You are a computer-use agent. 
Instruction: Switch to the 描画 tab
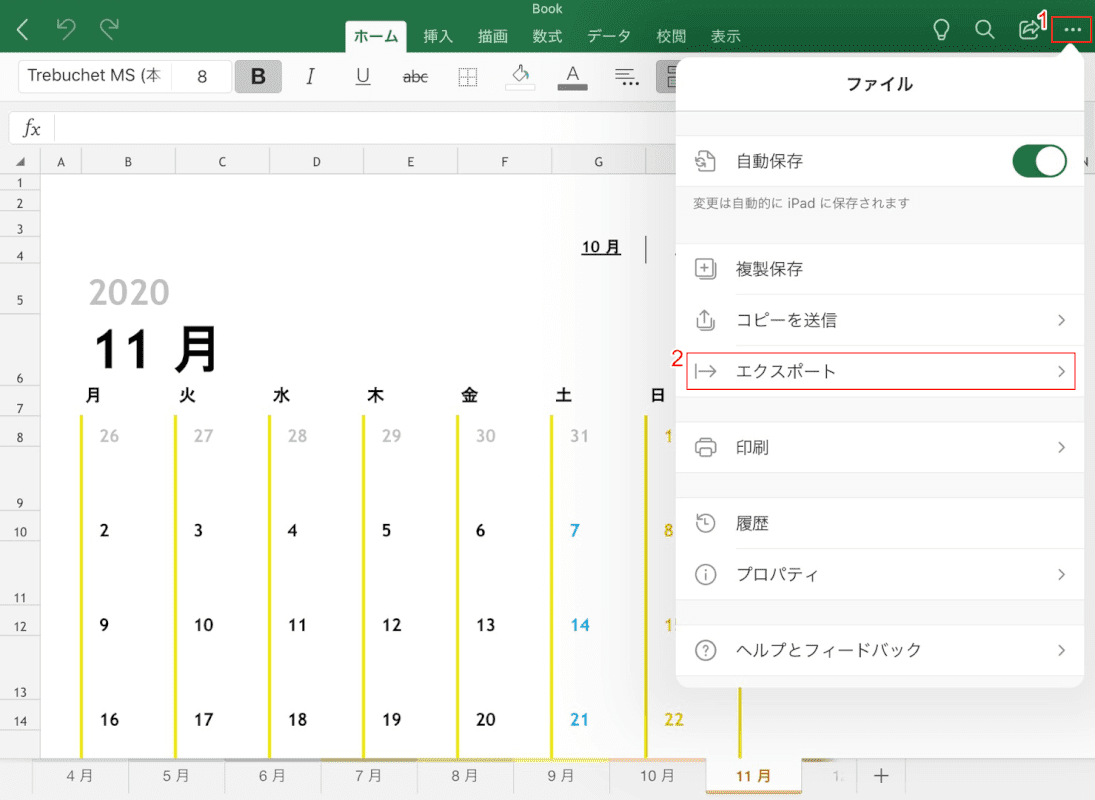pyautogui.click(x=492, y=36)
